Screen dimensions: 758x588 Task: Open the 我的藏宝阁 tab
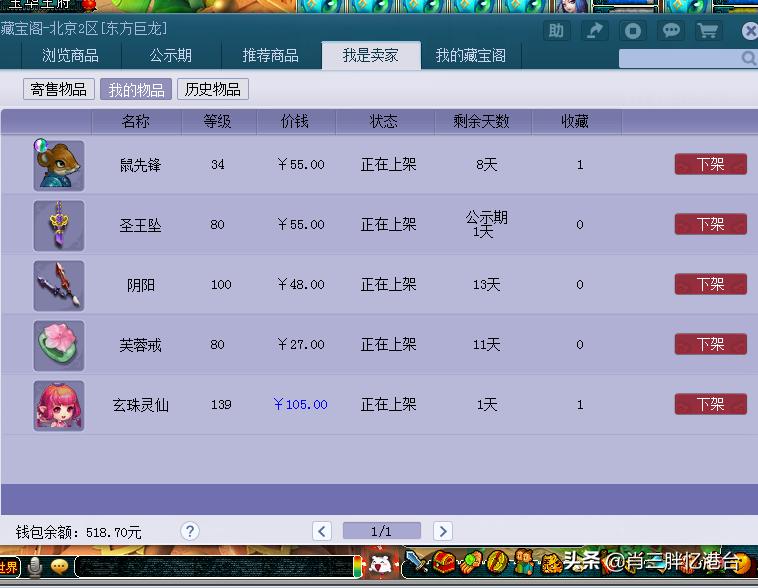click(x=471, y=56)
